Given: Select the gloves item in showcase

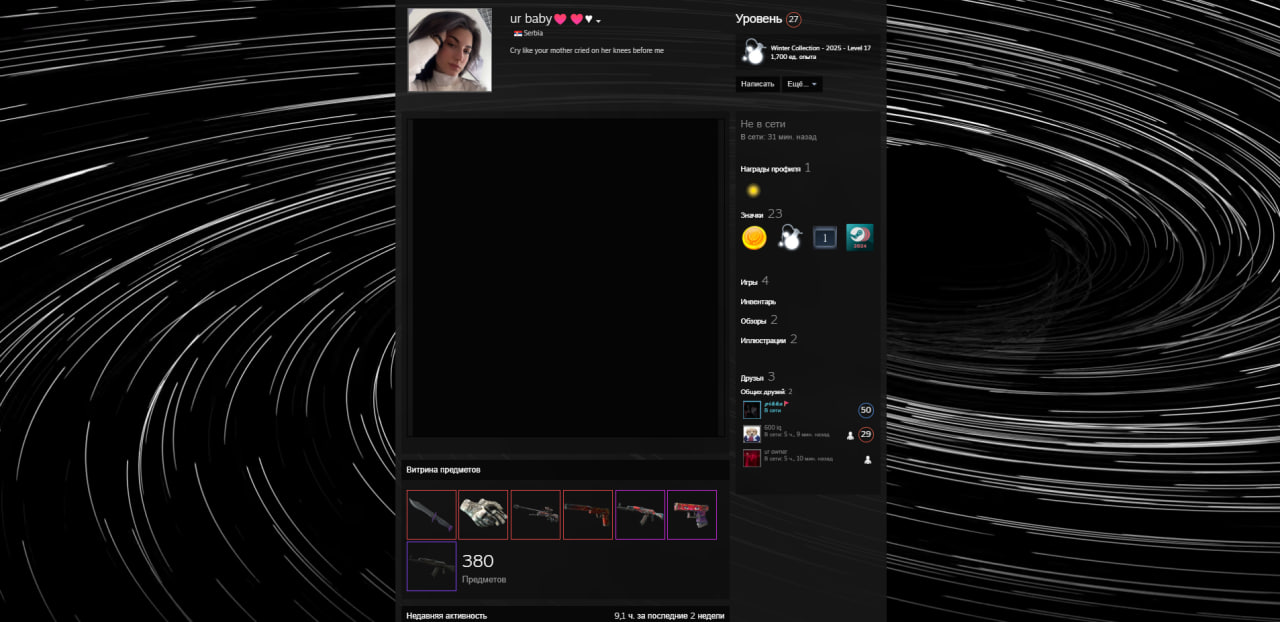Looking at the screenshot, I should (x=483, y=515).
